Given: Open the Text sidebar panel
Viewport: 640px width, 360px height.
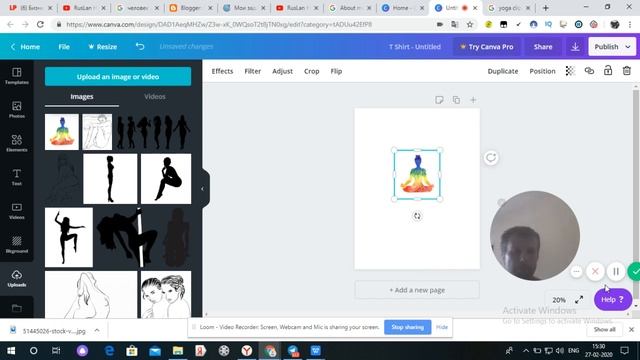Looking at the screenshot, I should (17, 177).
